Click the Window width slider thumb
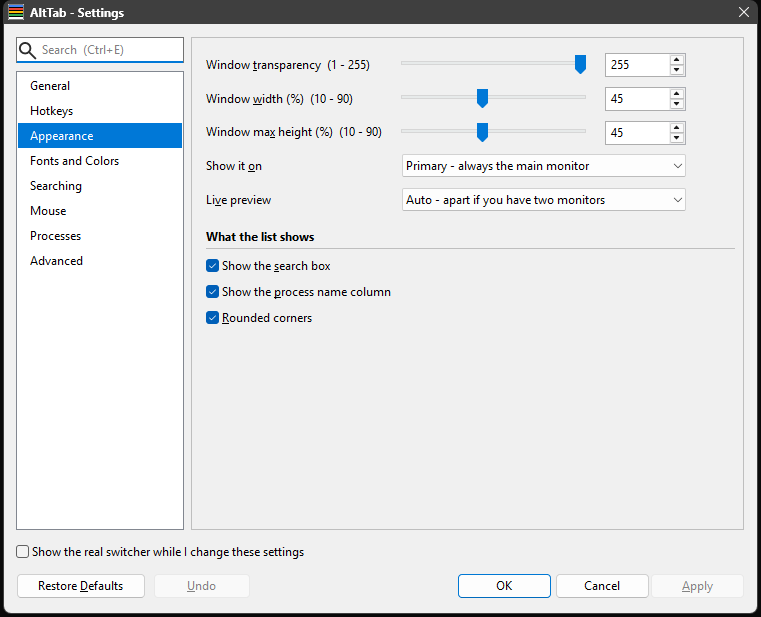This screenshot has height=617, width=761. (482, 98)
